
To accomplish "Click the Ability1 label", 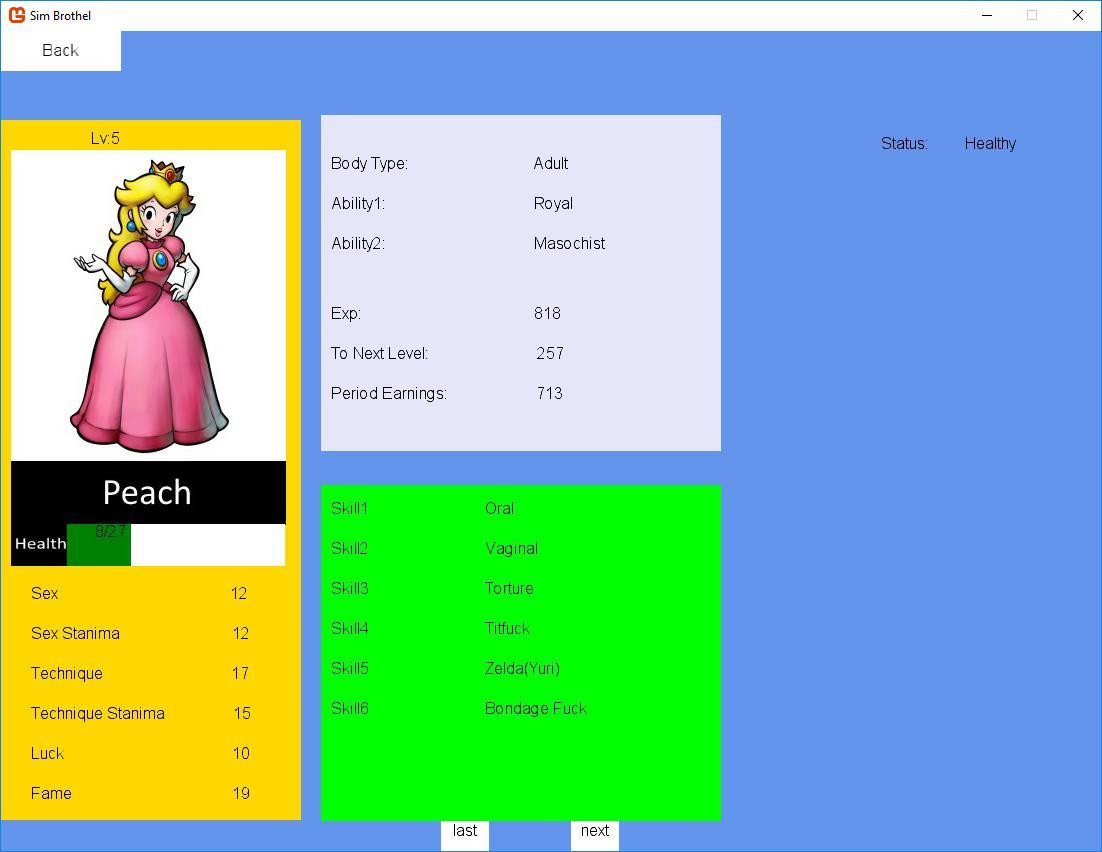I will [x=358, y=204].
